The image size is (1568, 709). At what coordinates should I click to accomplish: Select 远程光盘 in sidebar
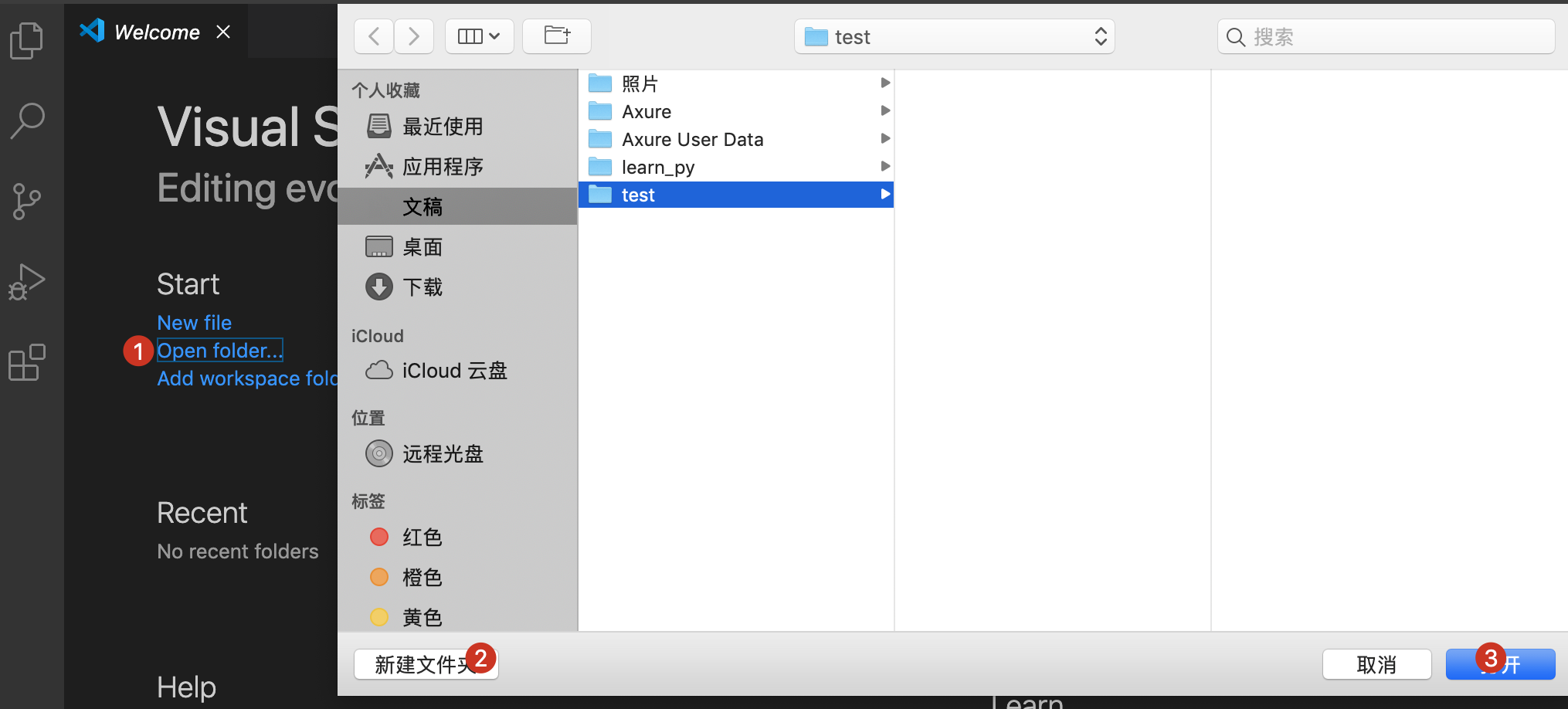pos(457,454)
